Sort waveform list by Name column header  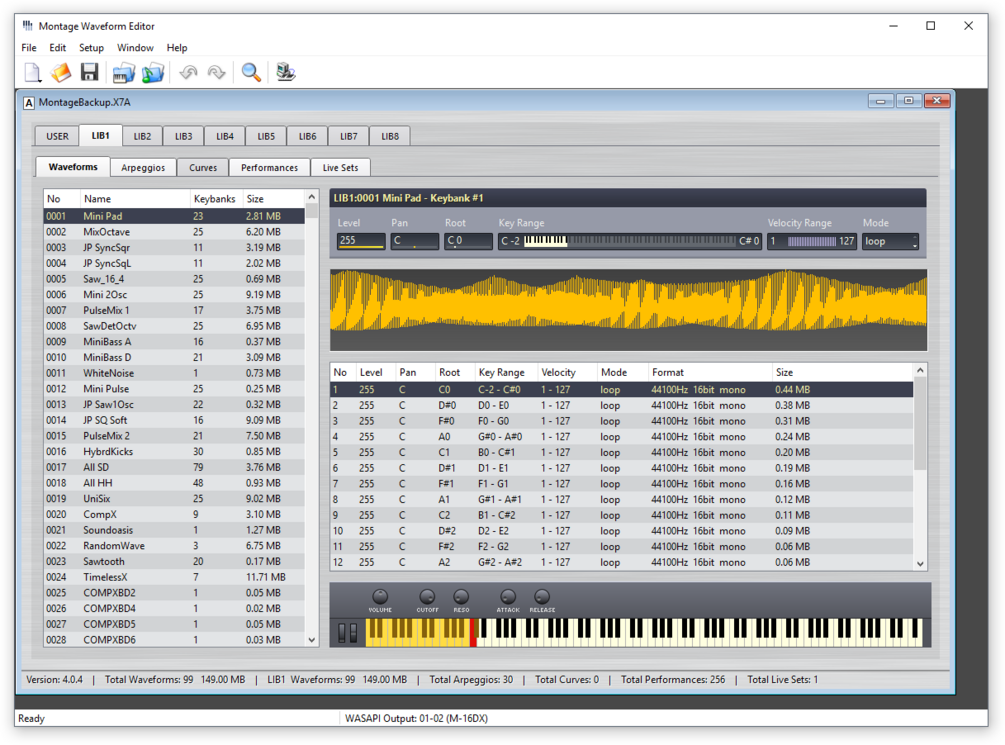click(x=135, y=199)
